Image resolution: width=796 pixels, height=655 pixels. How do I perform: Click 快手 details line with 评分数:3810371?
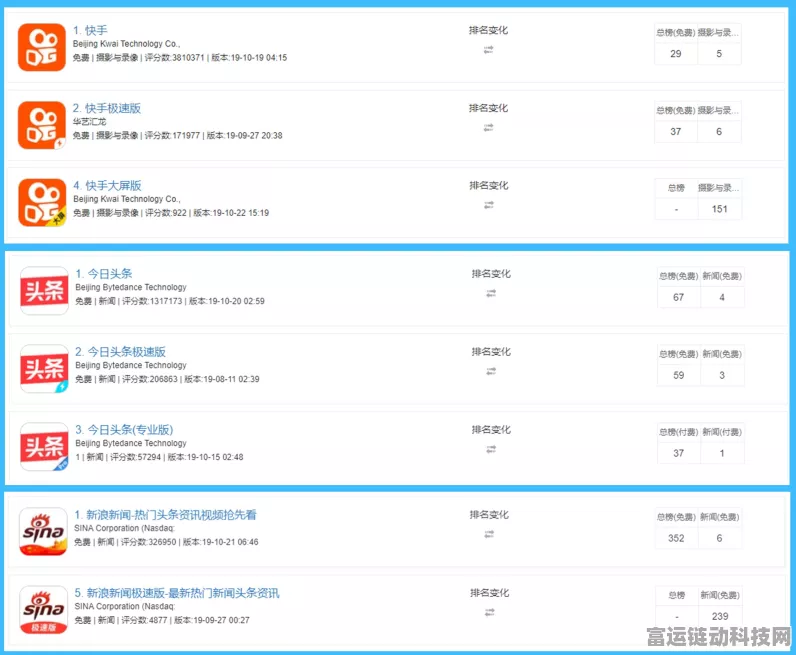coord(180,58)
